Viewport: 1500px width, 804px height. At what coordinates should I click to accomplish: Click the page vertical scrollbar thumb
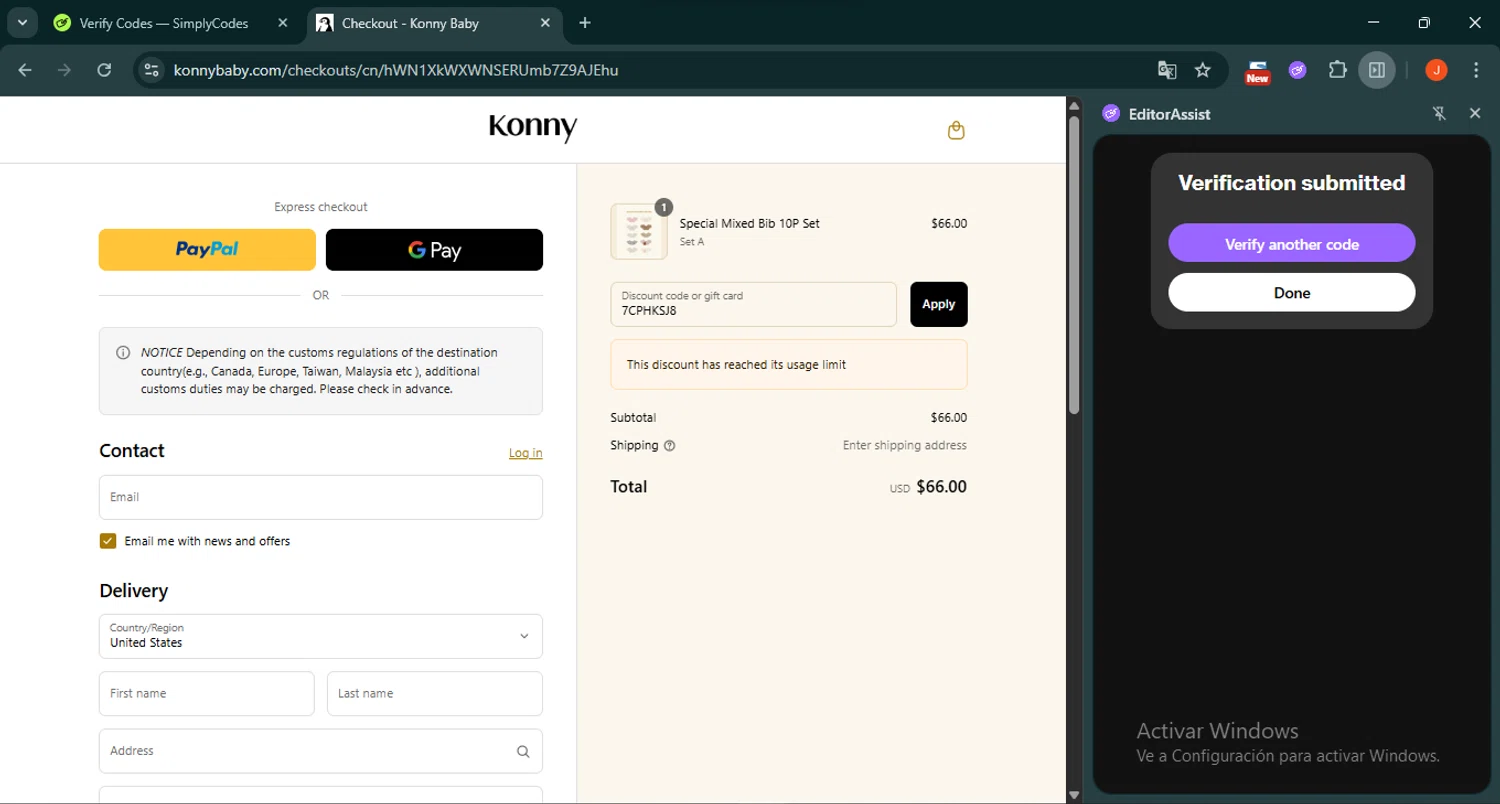point(1074,265)
